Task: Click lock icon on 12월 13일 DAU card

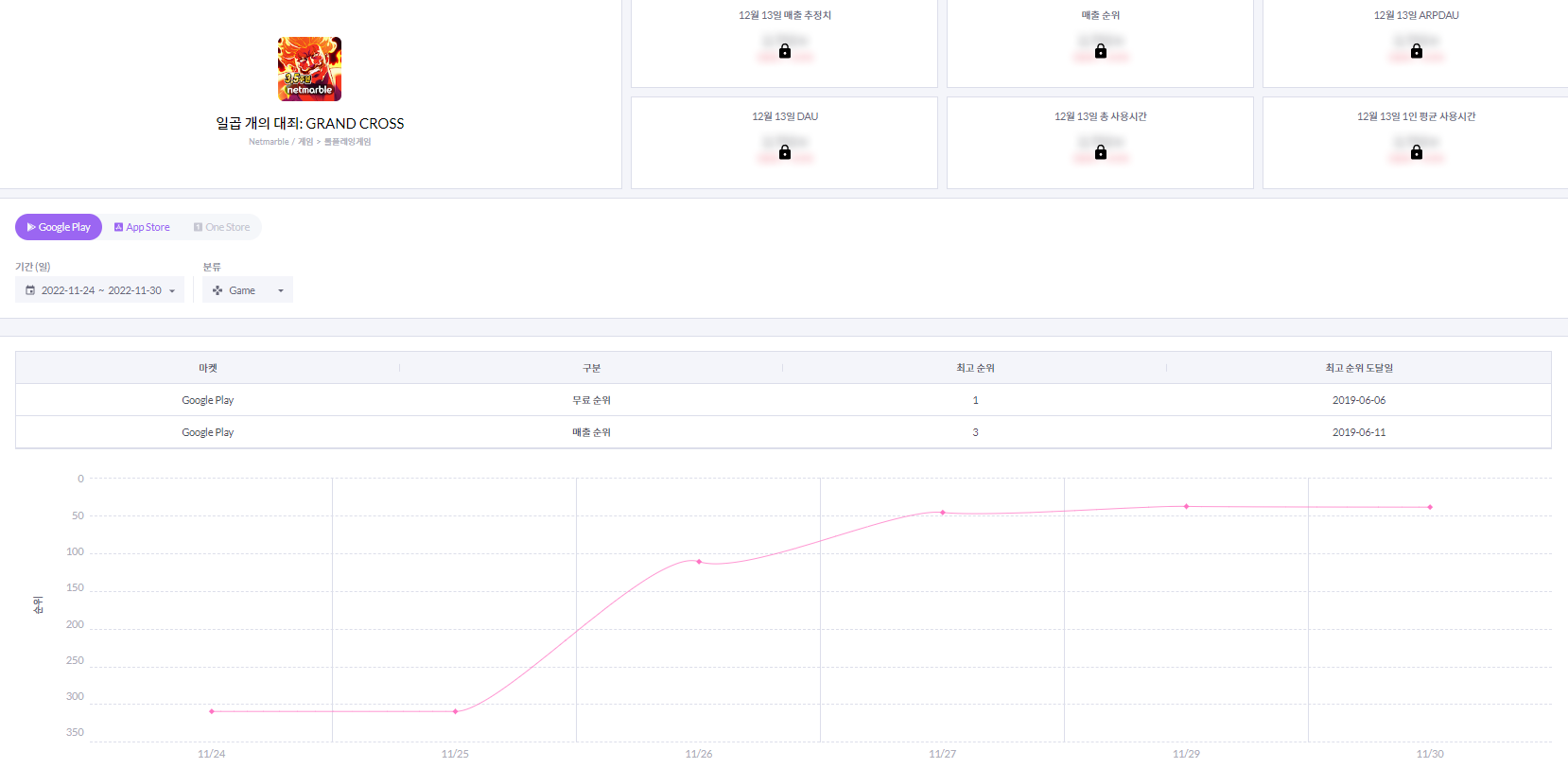Action: [784, 152]
